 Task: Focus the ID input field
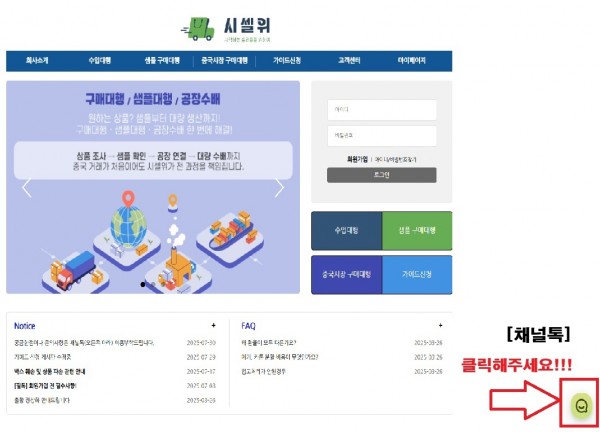[382, 110]
